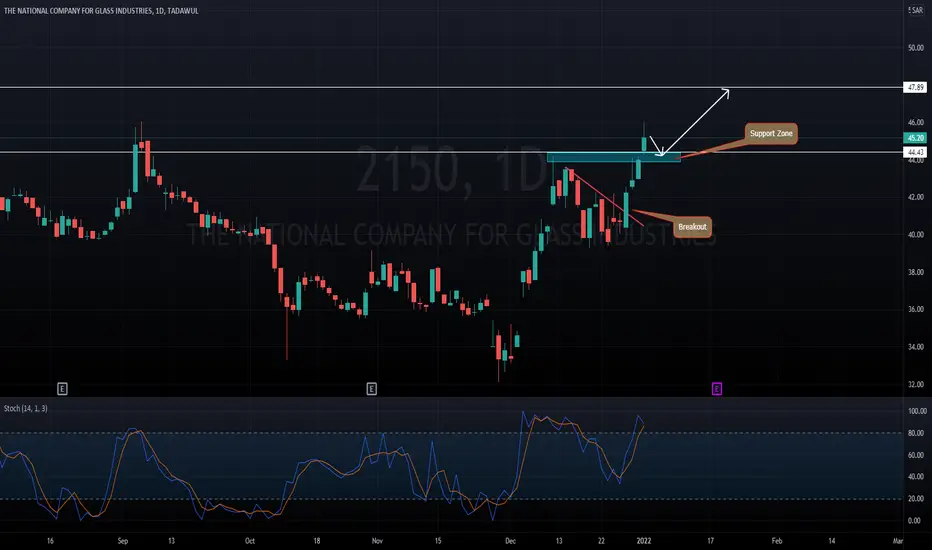The height and width of the screenshot is (550, 932).
Task: Click the Feb date label
Action: click(x=777, y=541)
